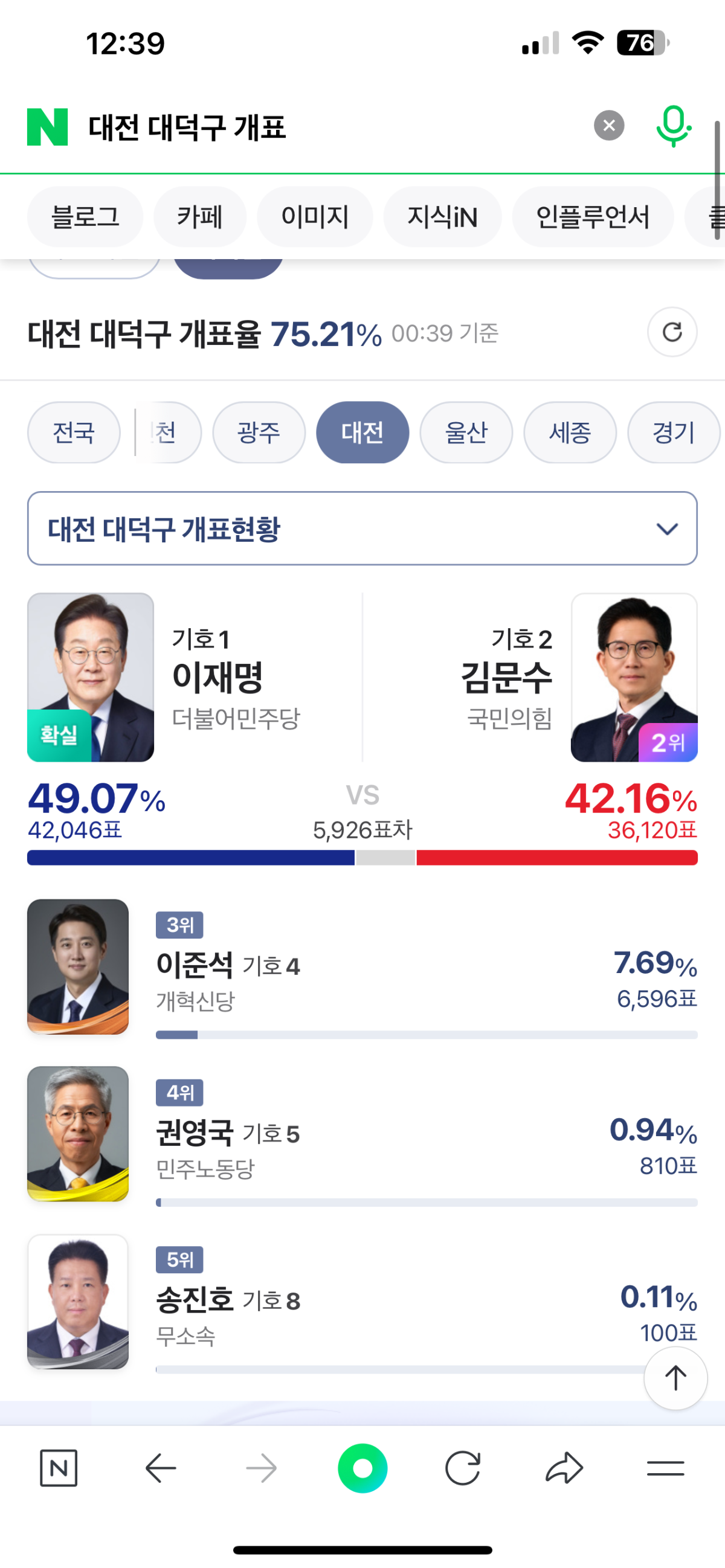Tap the green circle Greendot button

click(x=363, y=1468)
